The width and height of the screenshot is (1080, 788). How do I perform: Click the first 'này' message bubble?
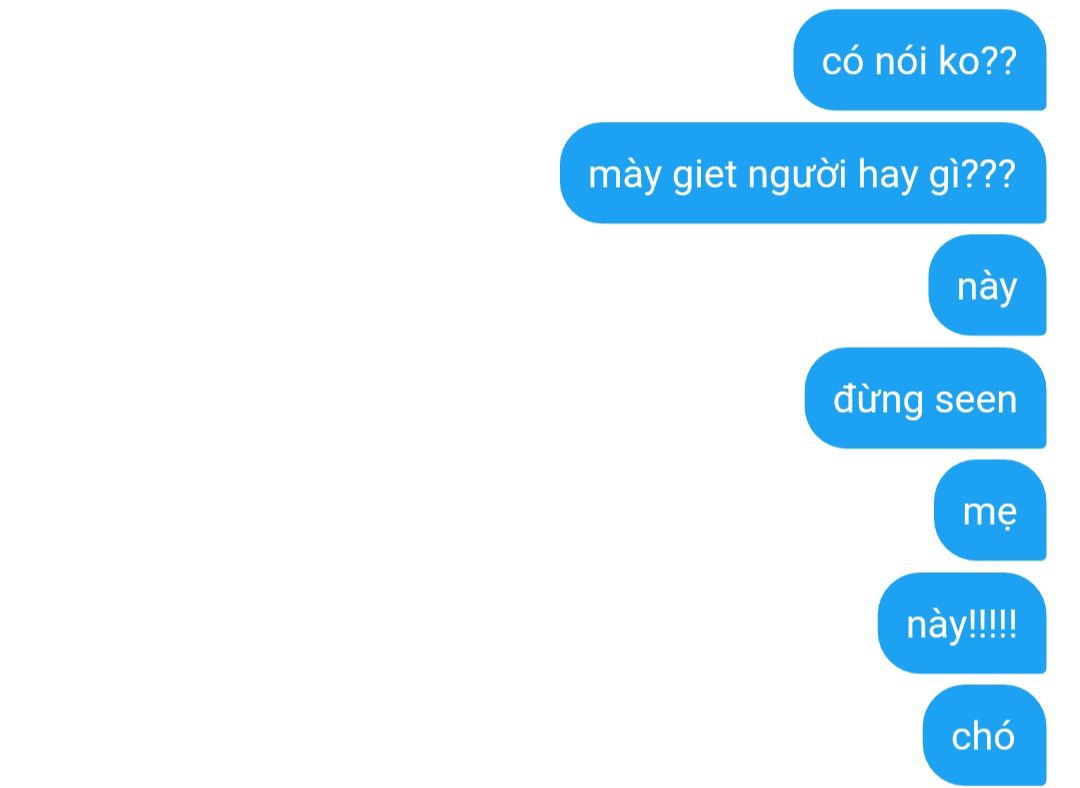(x=987, y=285)
